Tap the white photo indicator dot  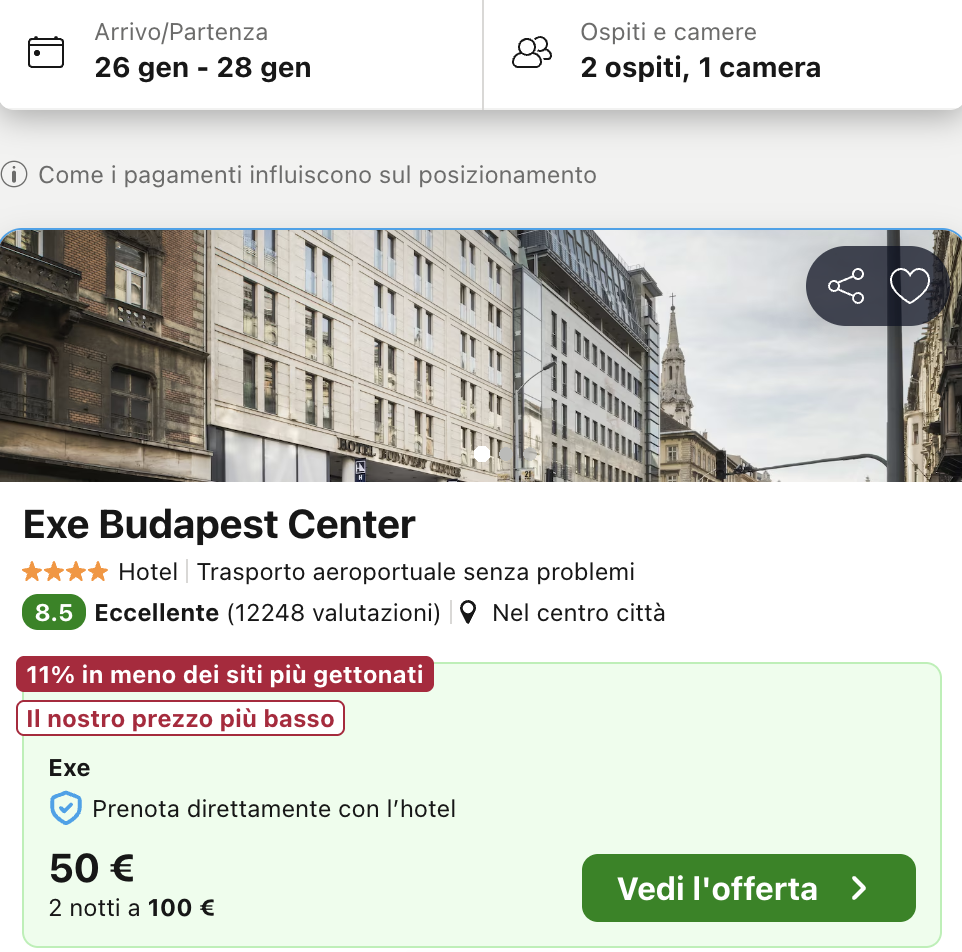481,453
